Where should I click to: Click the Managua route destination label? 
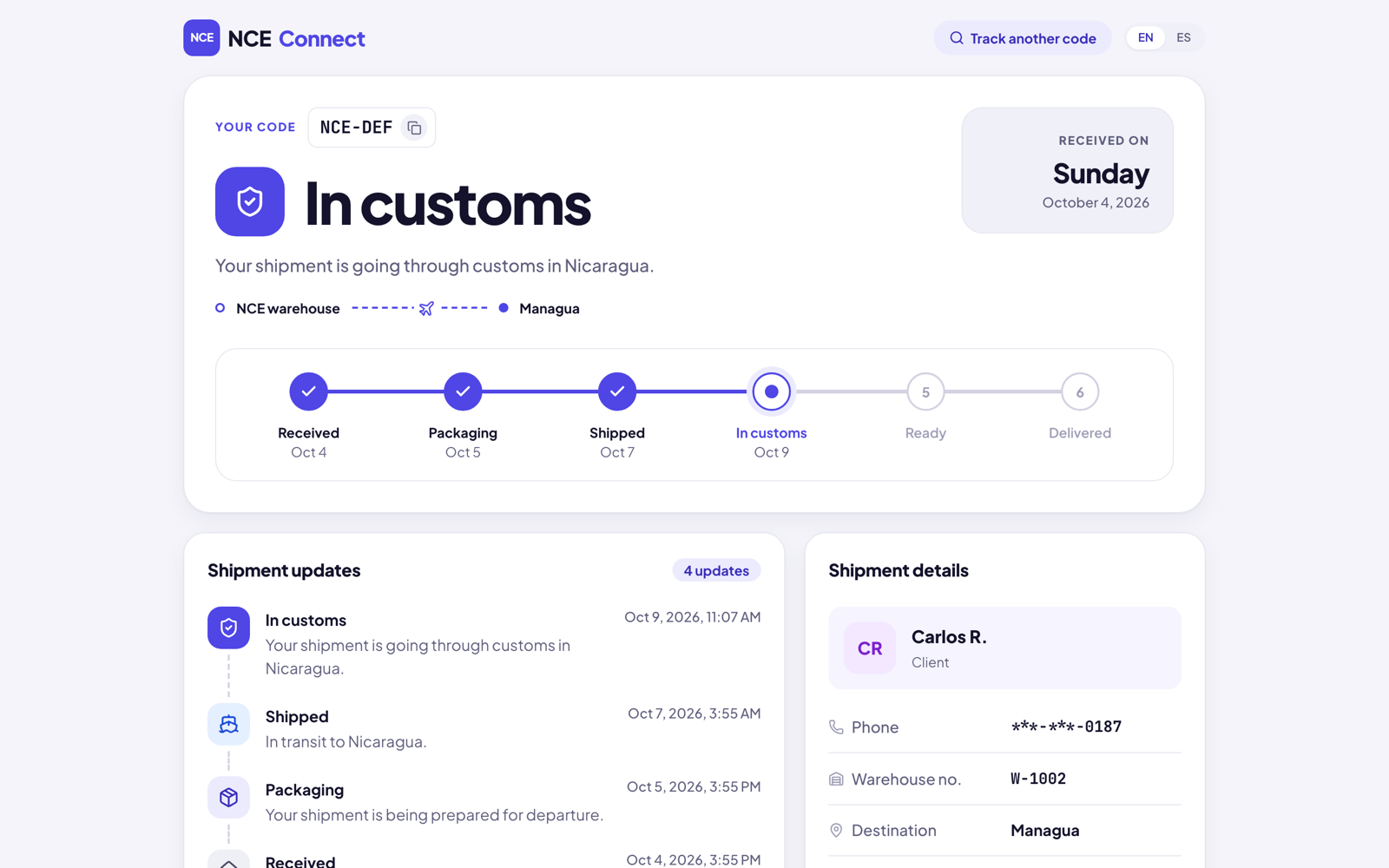[550, 308]
